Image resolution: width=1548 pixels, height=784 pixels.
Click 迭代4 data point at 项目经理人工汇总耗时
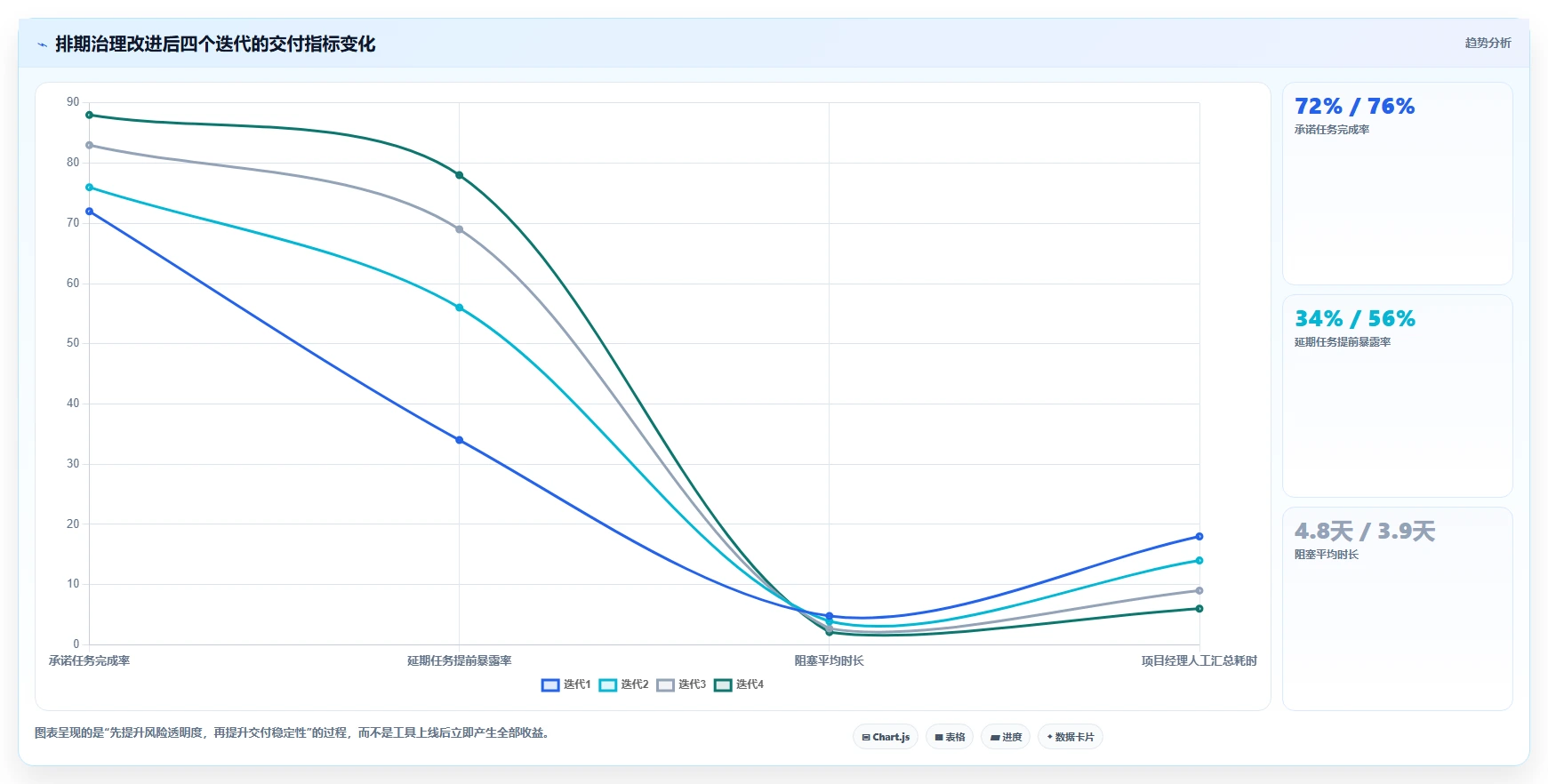pyautogui.click(x=1199, y=609)
